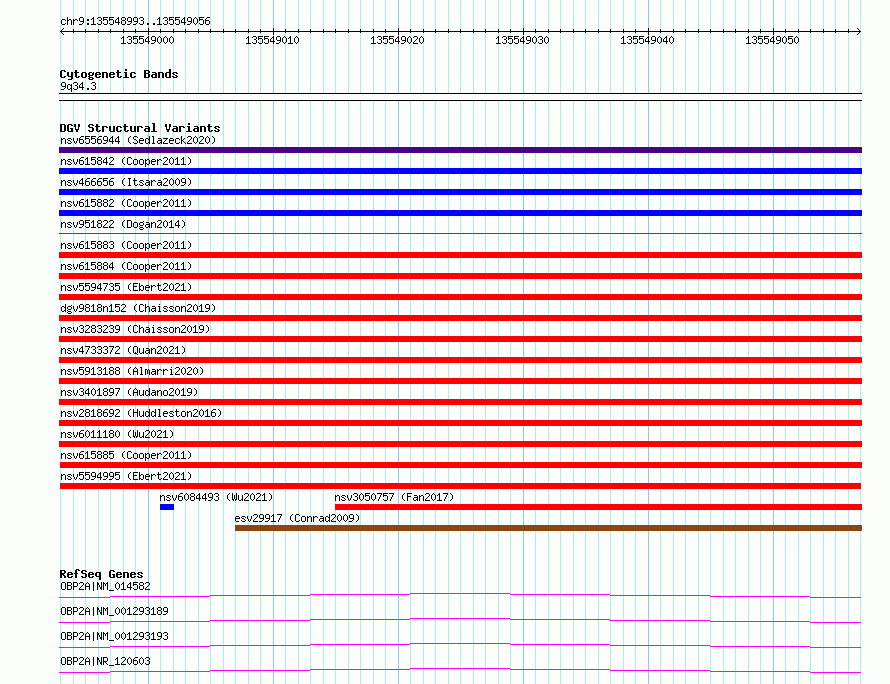
Task: Click ruler position 135549040
Action: (x=647, y=40)
